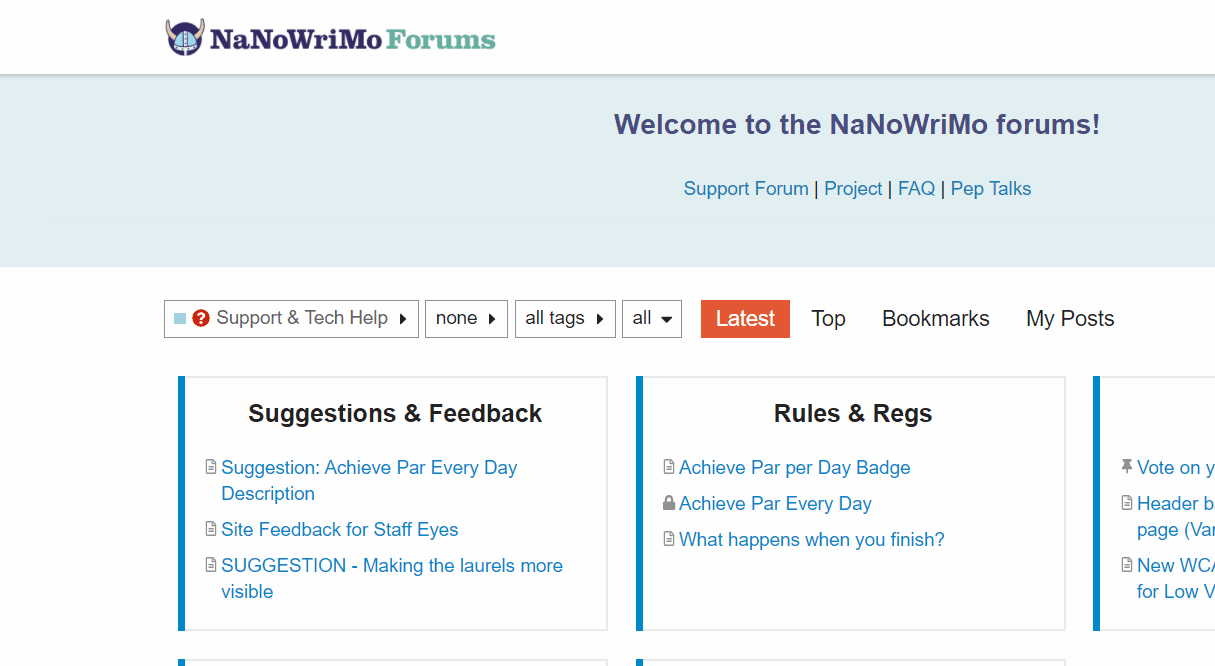Image resolution: width=1215 pixels, height=666 pixels.
Task: Open locked topic Achieve Par Every Day
Action: [x=775, y=504]
